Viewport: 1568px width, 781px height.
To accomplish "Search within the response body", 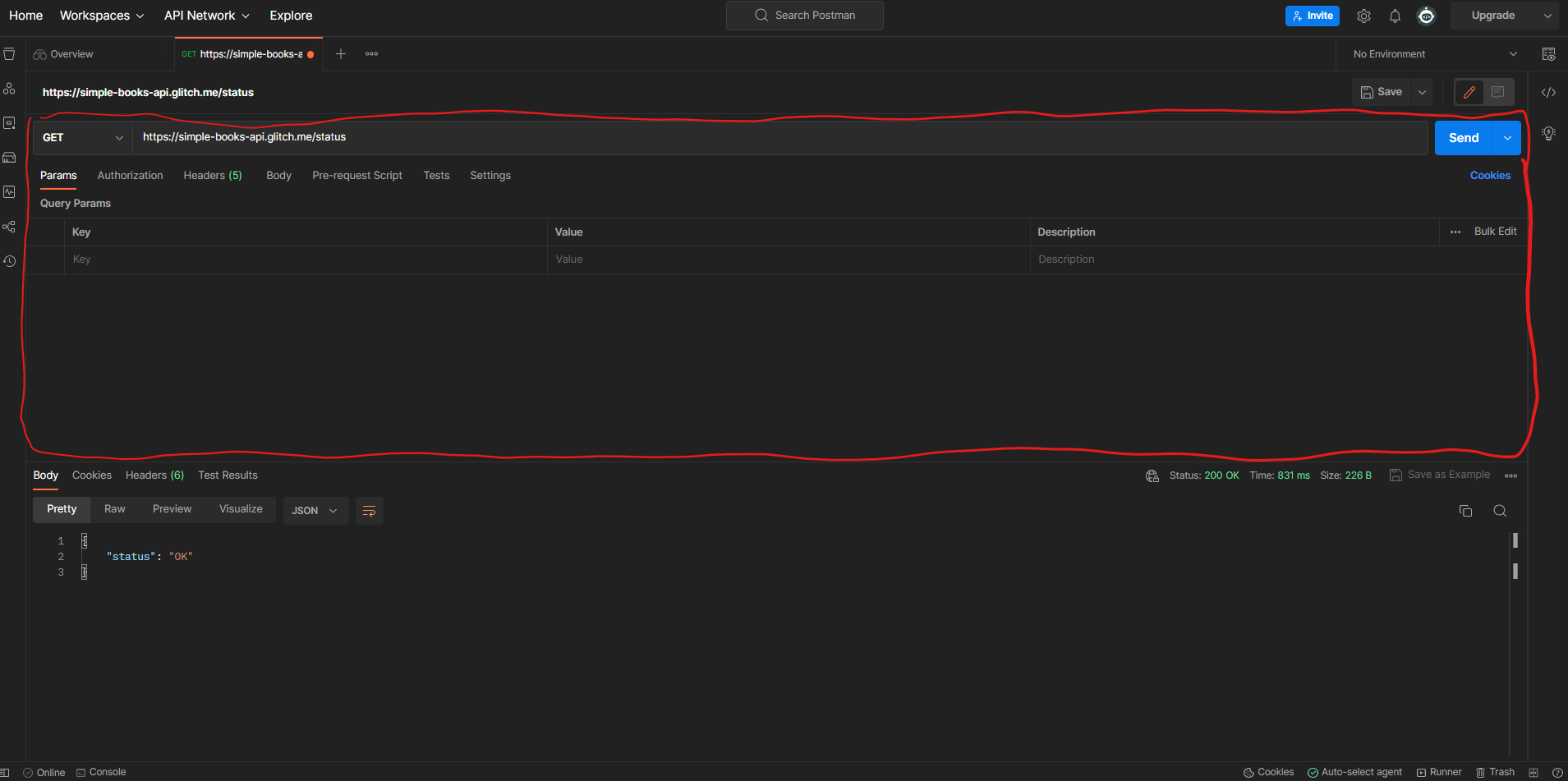I will click(x=1500, y=511).
